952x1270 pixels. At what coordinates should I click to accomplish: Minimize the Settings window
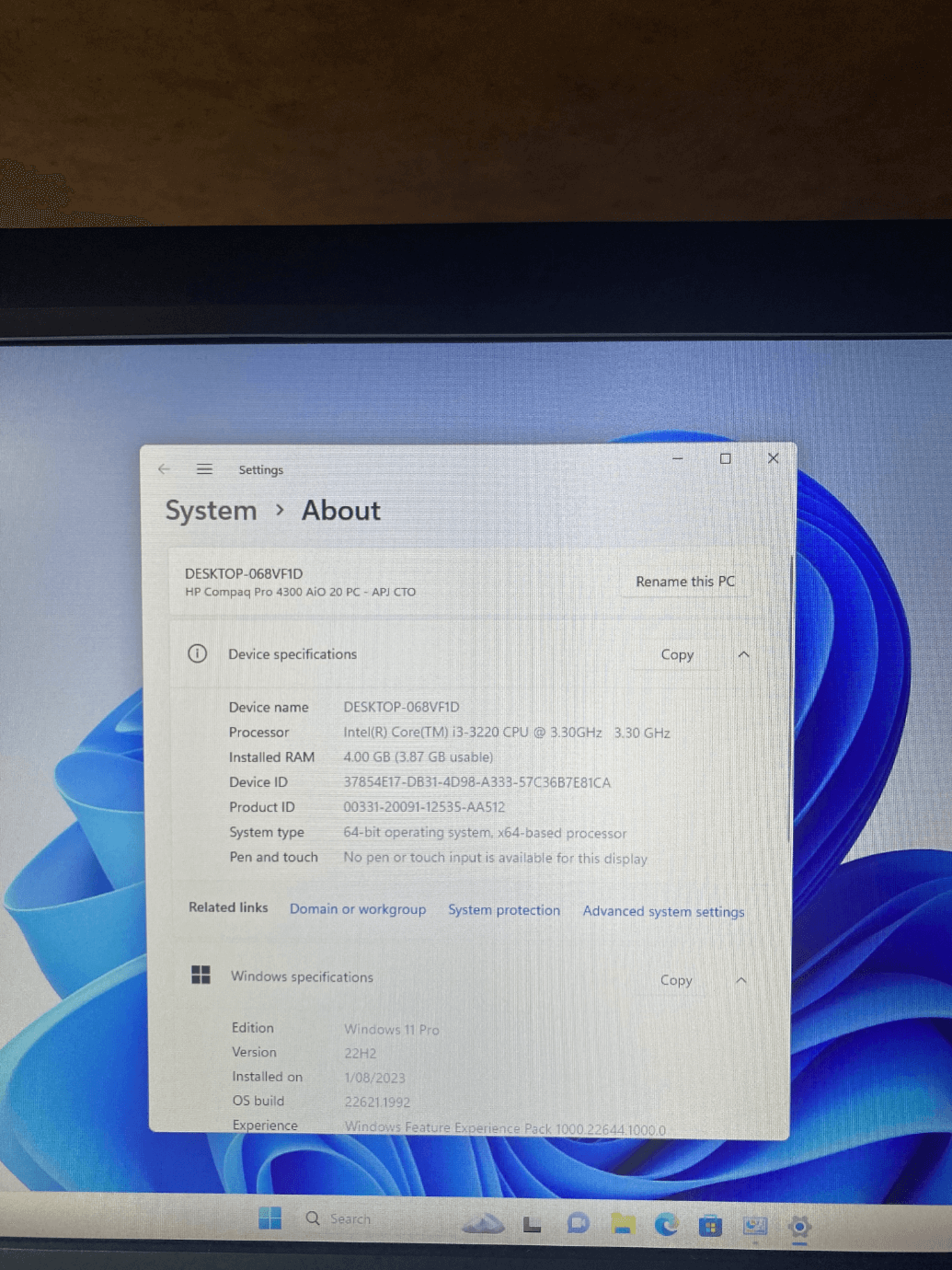(677, 457)
